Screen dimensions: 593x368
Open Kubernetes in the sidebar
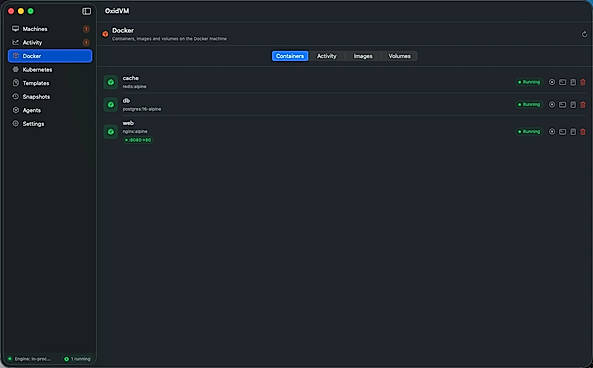[x=50, y=70]
